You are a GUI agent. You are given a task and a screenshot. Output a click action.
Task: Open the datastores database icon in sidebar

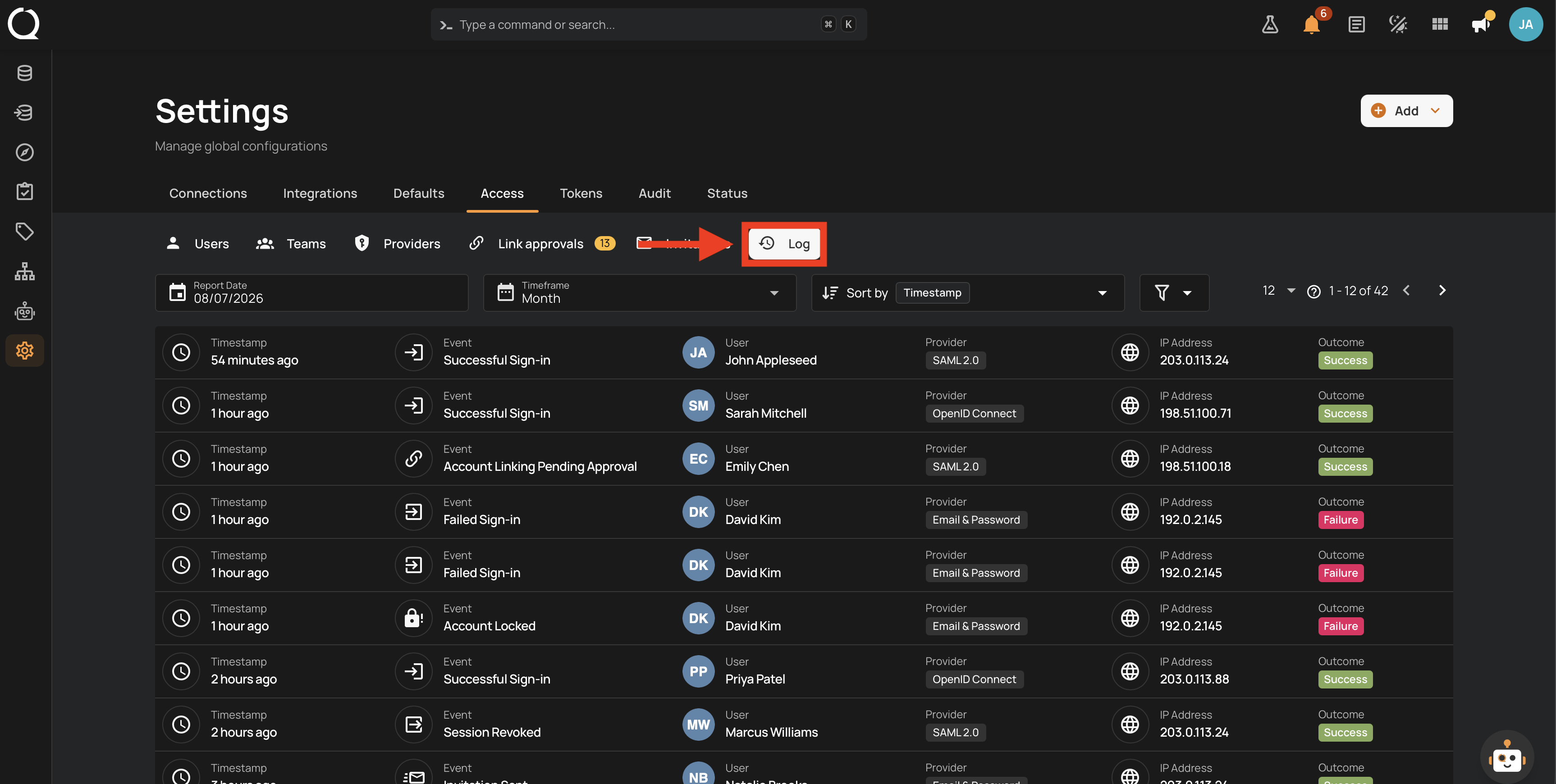(x=25, y=73)
